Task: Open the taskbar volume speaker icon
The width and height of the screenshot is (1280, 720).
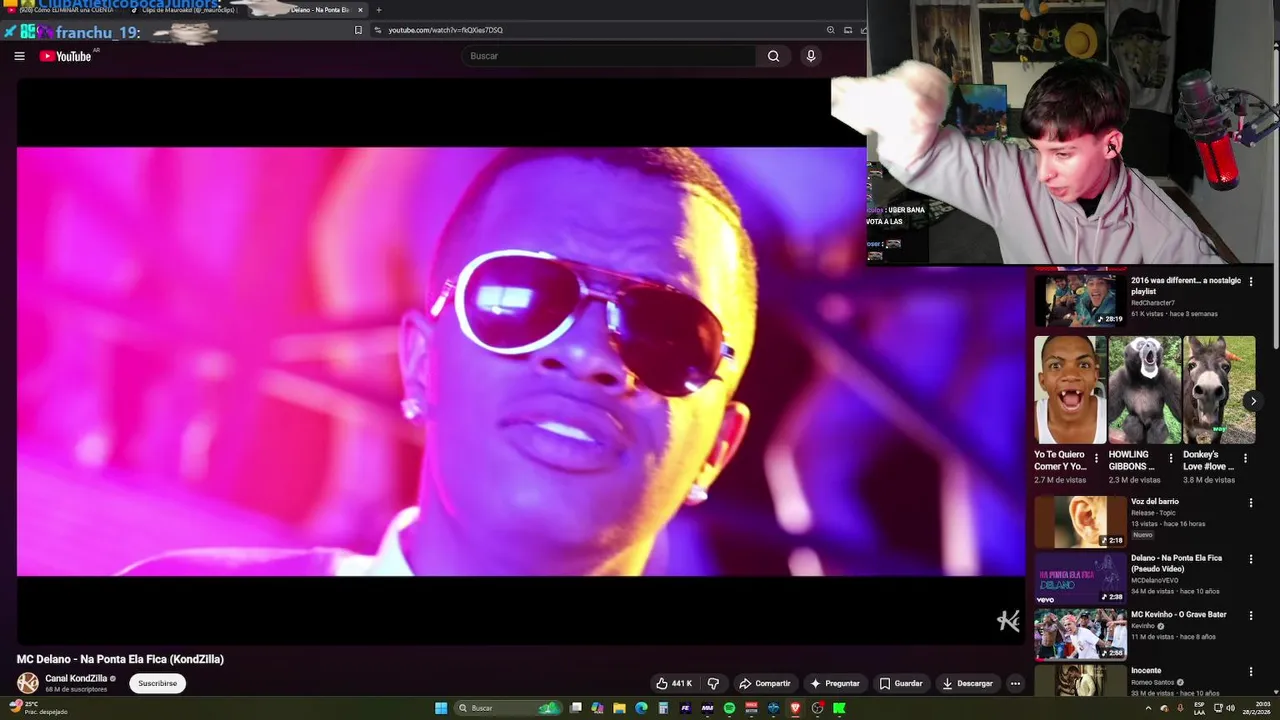Action: [1231, 708]
